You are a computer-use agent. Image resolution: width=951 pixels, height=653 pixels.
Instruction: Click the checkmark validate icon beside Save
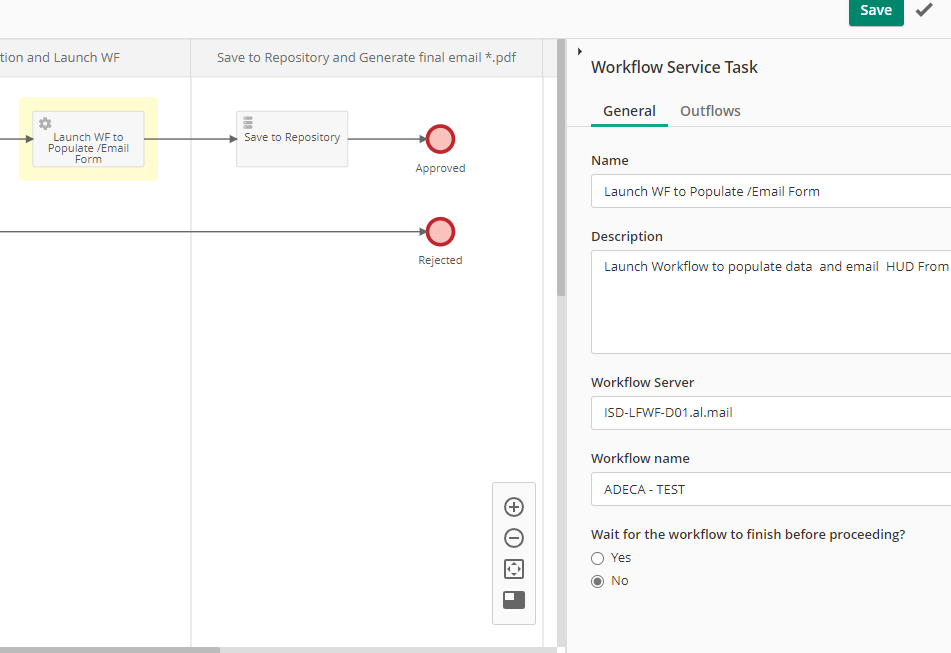click(924, 10)
